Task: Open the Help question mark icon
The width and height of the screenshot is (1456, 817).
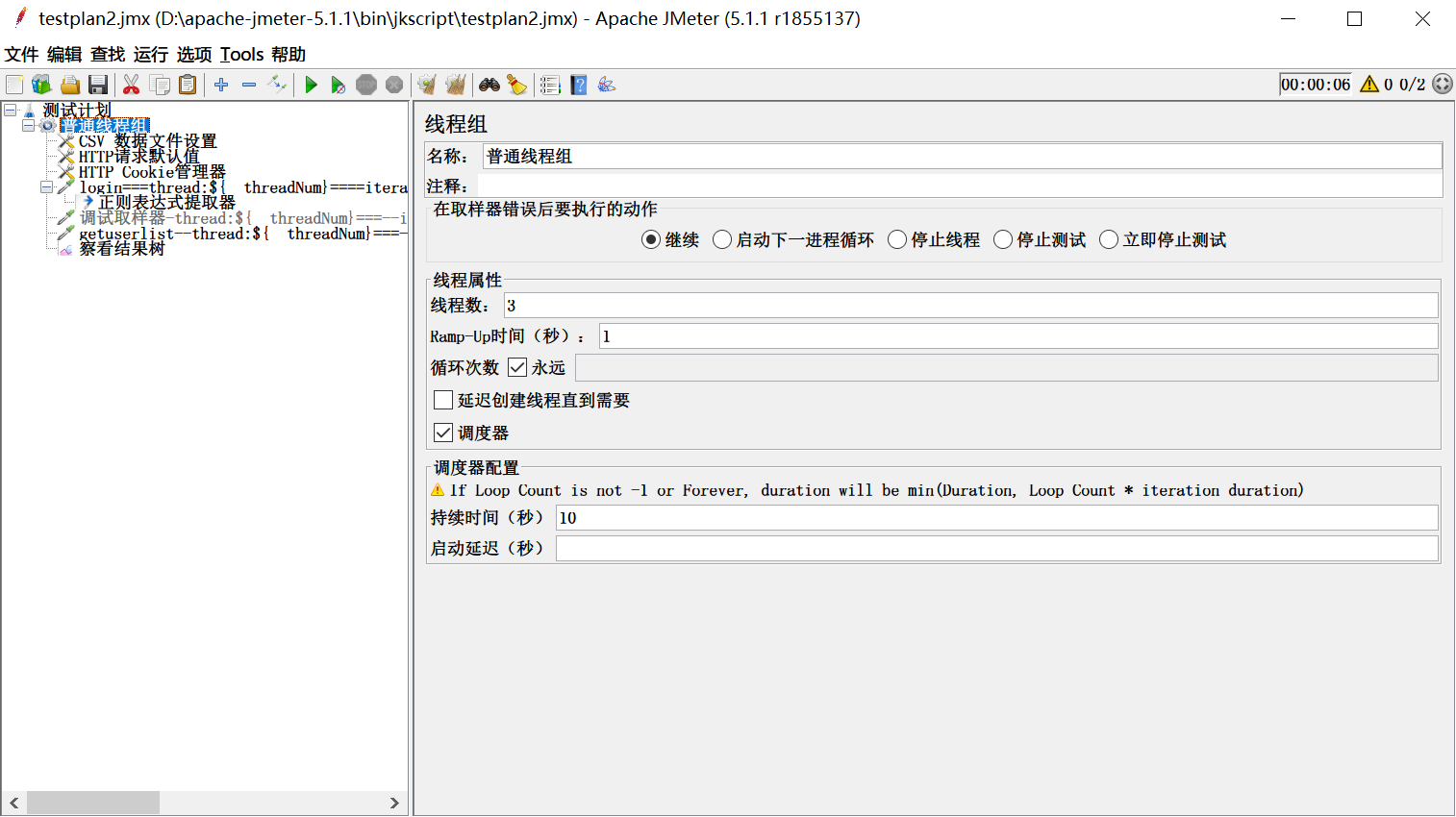Action: tap(579, 86)
